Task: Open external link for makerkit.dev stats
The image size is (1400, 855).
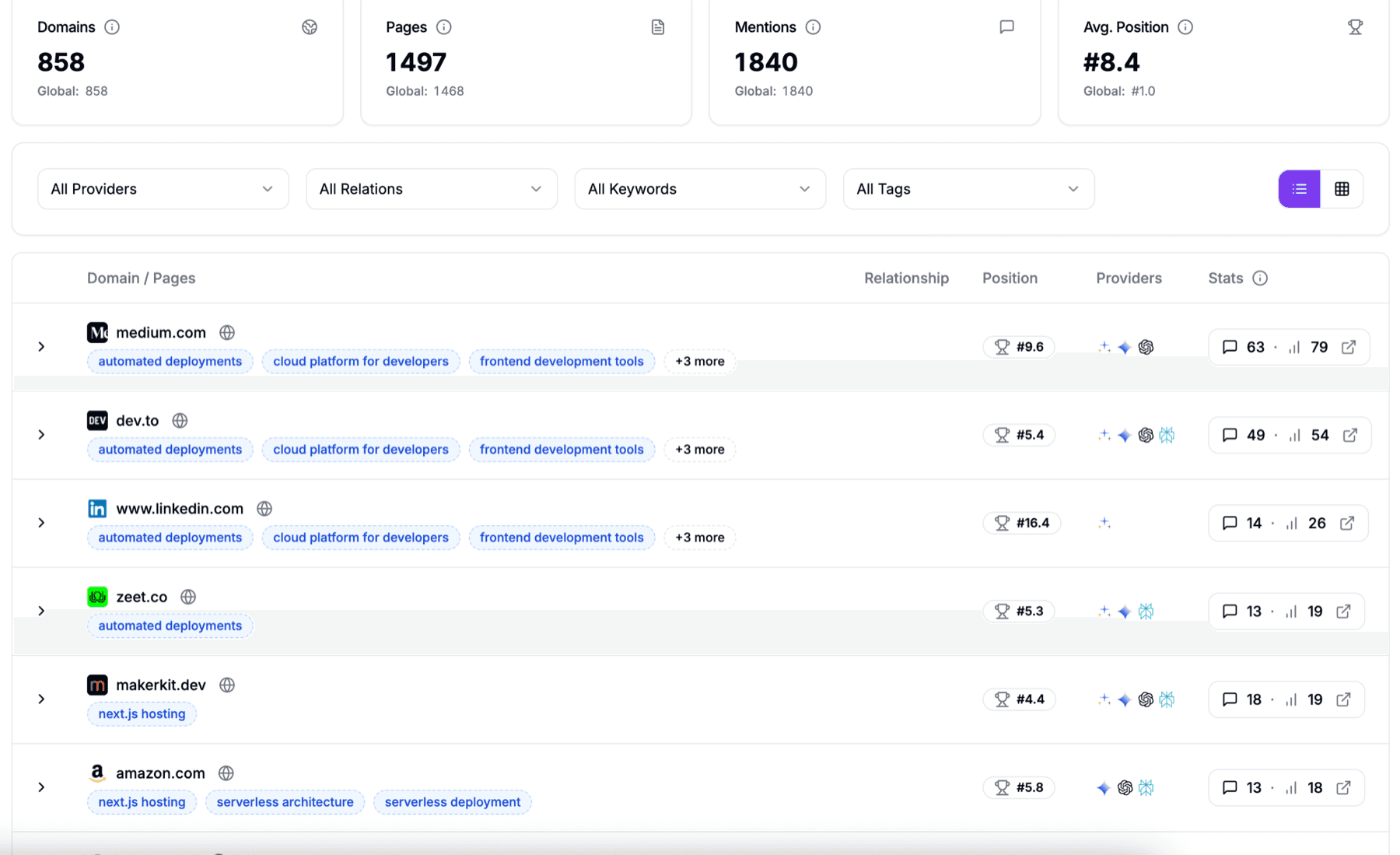Action: click(1343, 699)
